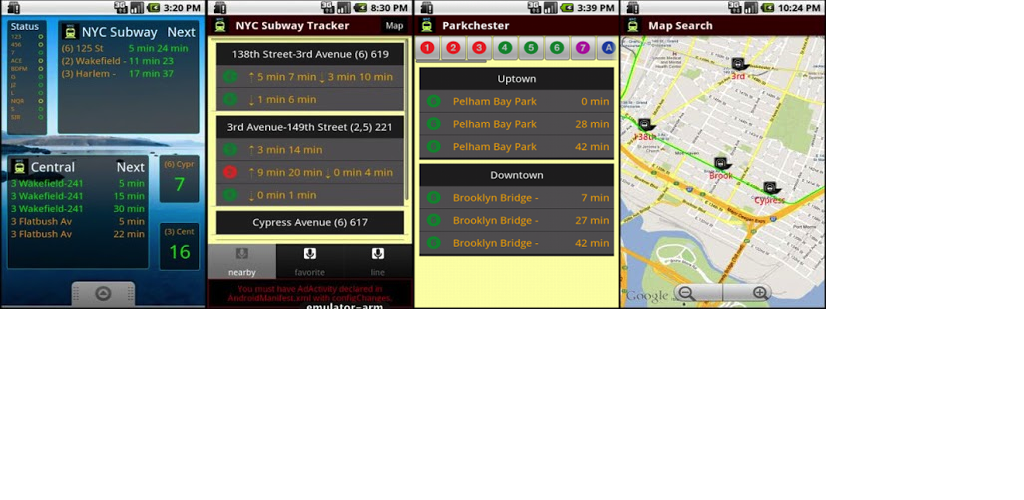Select the purple 7 line tab
Image resolution: width=1024 pixels, height=500 pixels.
pyautogui.click(x=583, y=48)
